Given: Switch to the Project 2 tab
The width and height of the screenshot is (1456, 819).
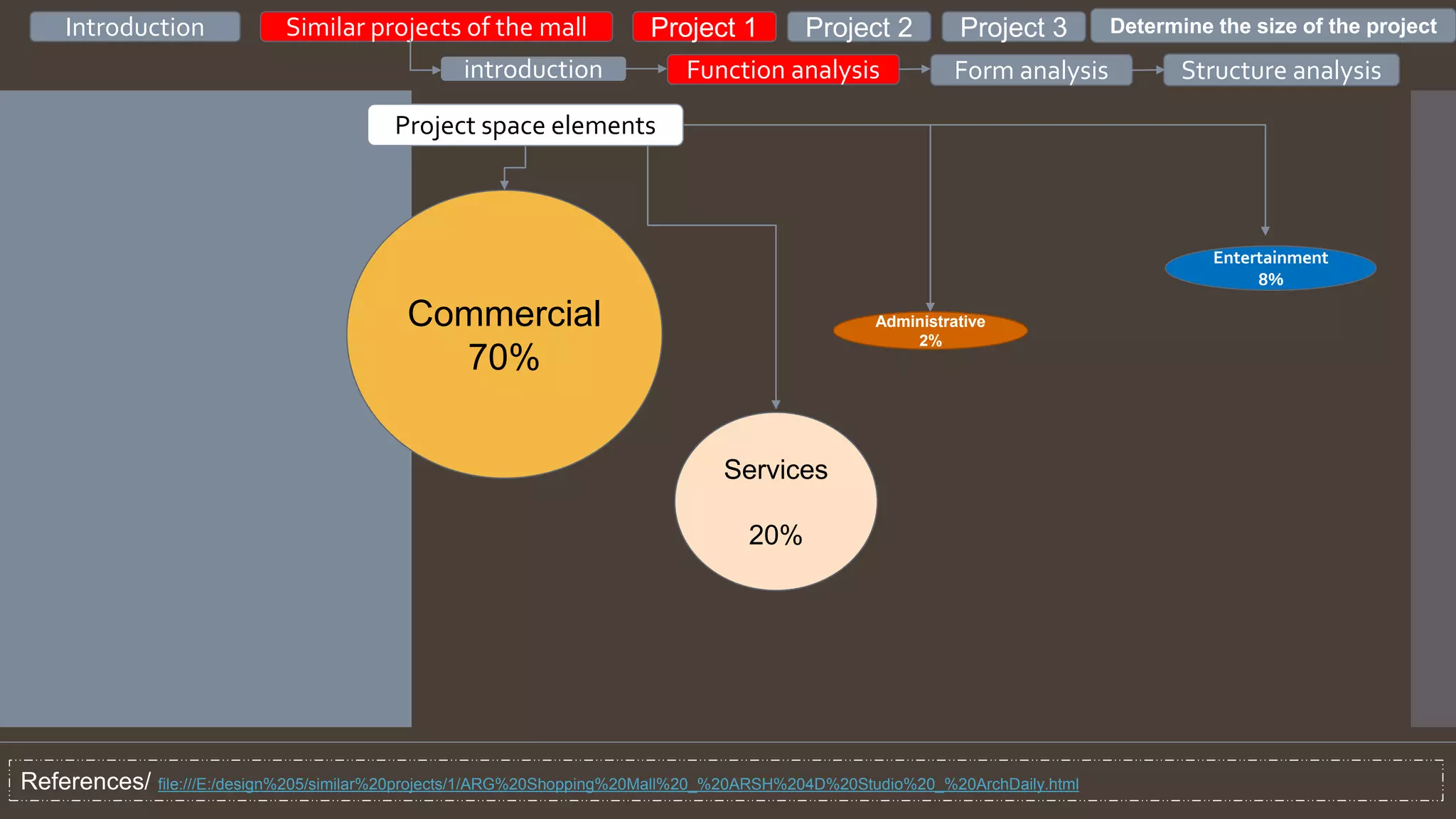Looking at the screenshot, I should point(858,27).
